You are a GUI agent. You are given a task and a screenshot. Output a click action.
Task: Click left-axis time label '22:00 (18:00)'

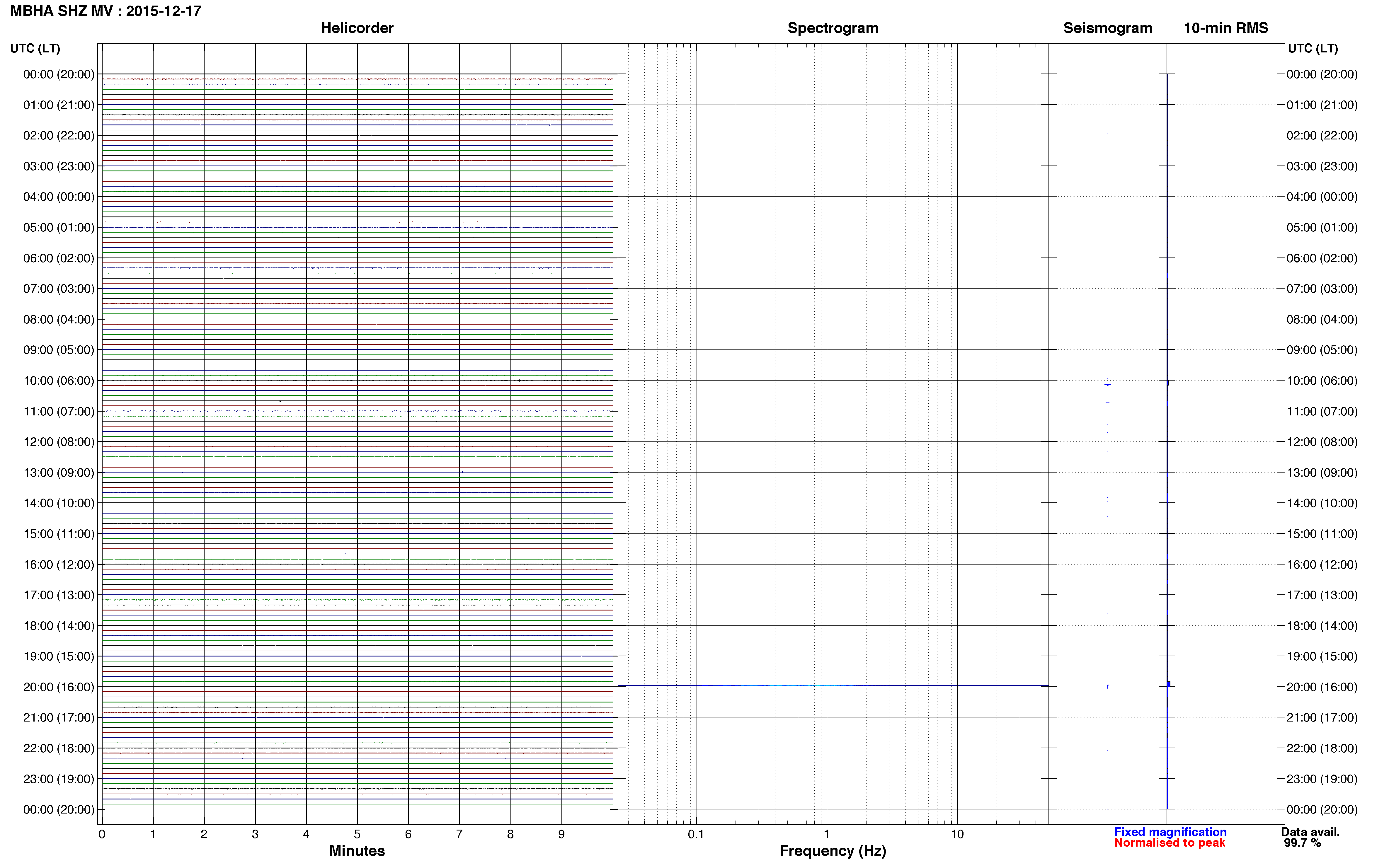click(59, 748)
